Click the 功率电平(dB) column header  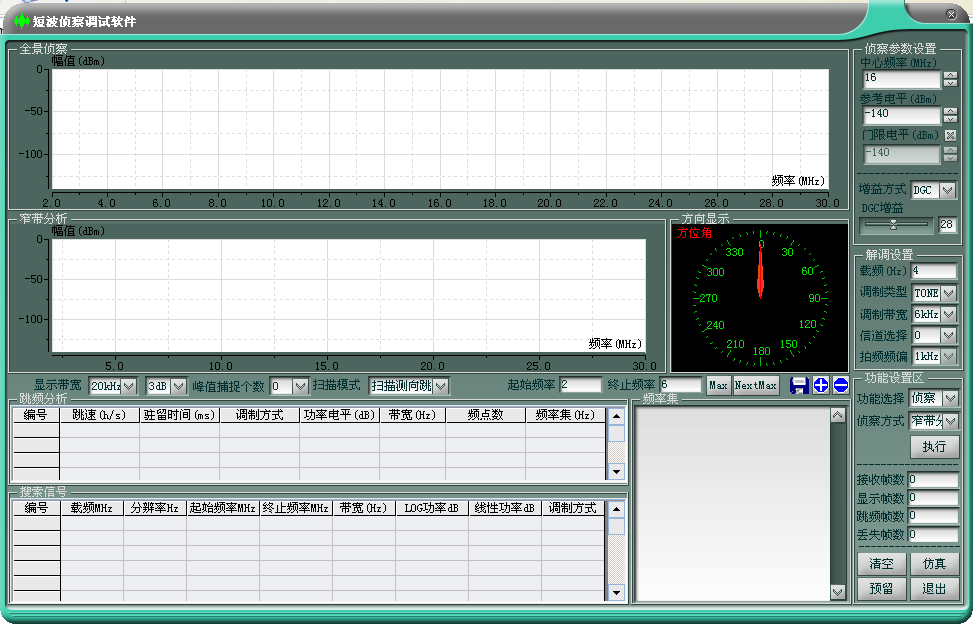point(339,415)
